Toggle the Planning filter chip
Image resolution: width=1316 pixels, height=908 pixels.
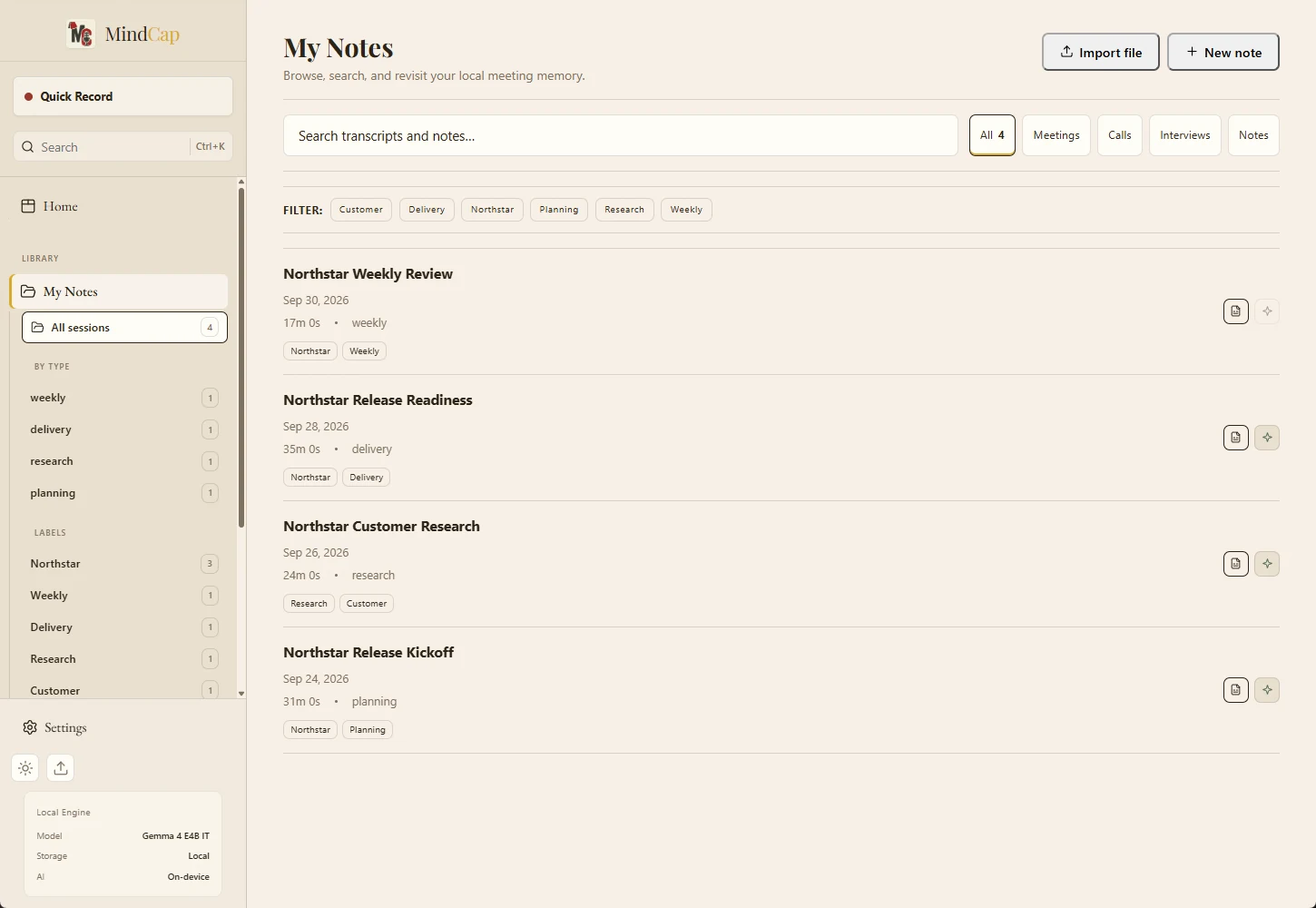pyautogui.click(x=559, y=210)
